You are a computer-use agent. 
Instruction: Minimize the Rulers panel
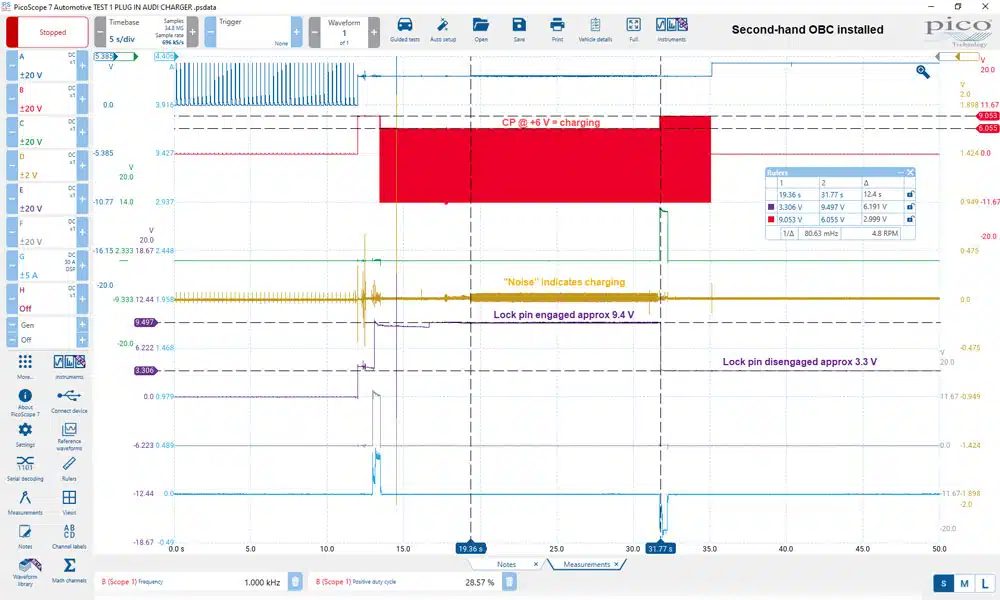(901, 172)
